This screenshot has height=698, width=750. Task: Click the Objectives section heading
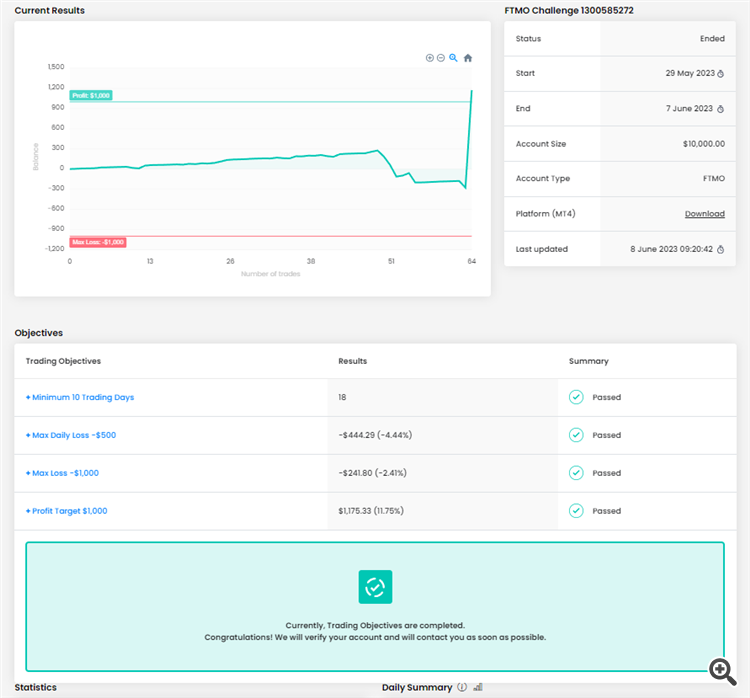coord(38,333)
